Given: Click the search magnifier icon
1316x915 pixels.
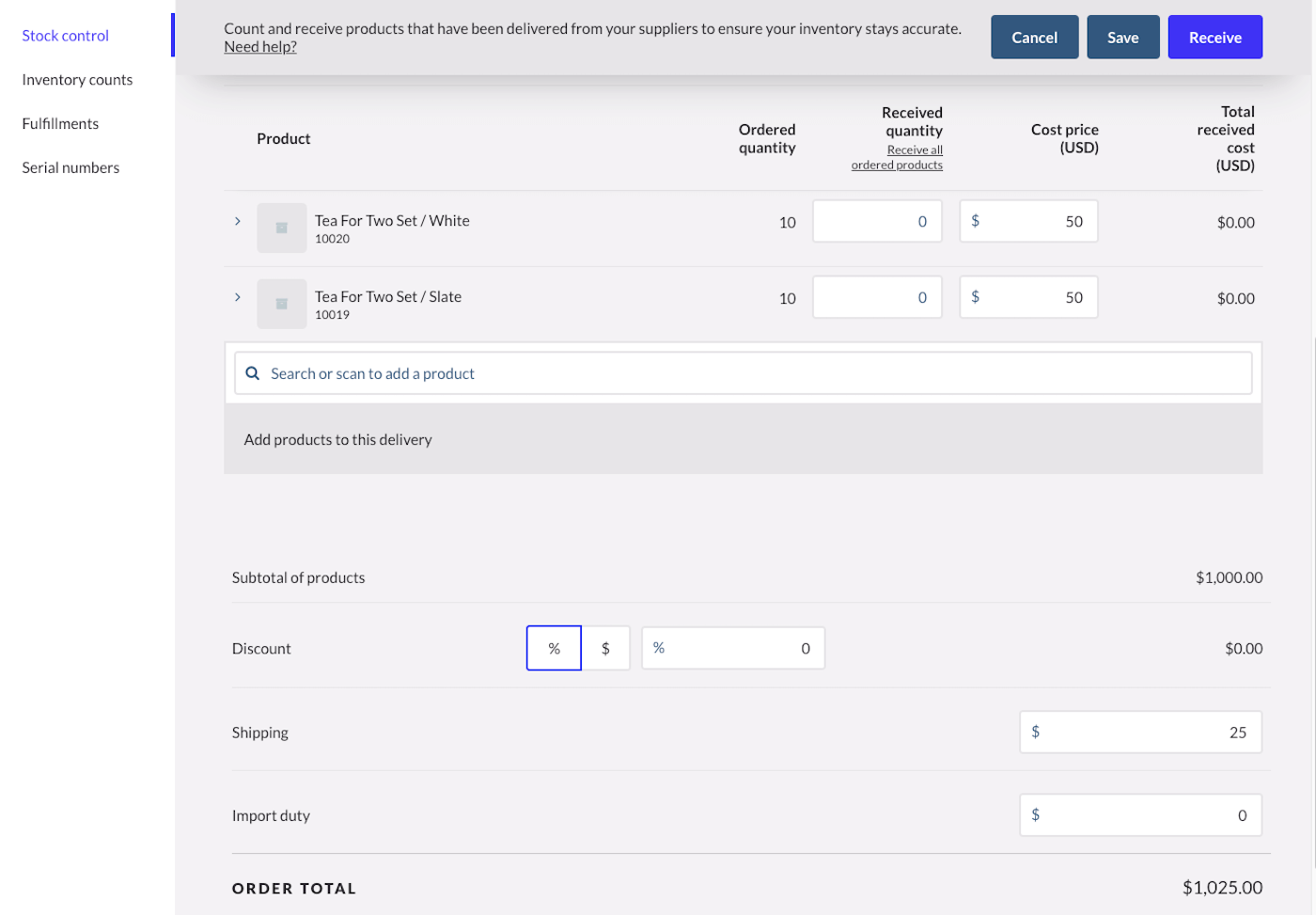Looking at the screenshot, I should [x=252, y=373].
